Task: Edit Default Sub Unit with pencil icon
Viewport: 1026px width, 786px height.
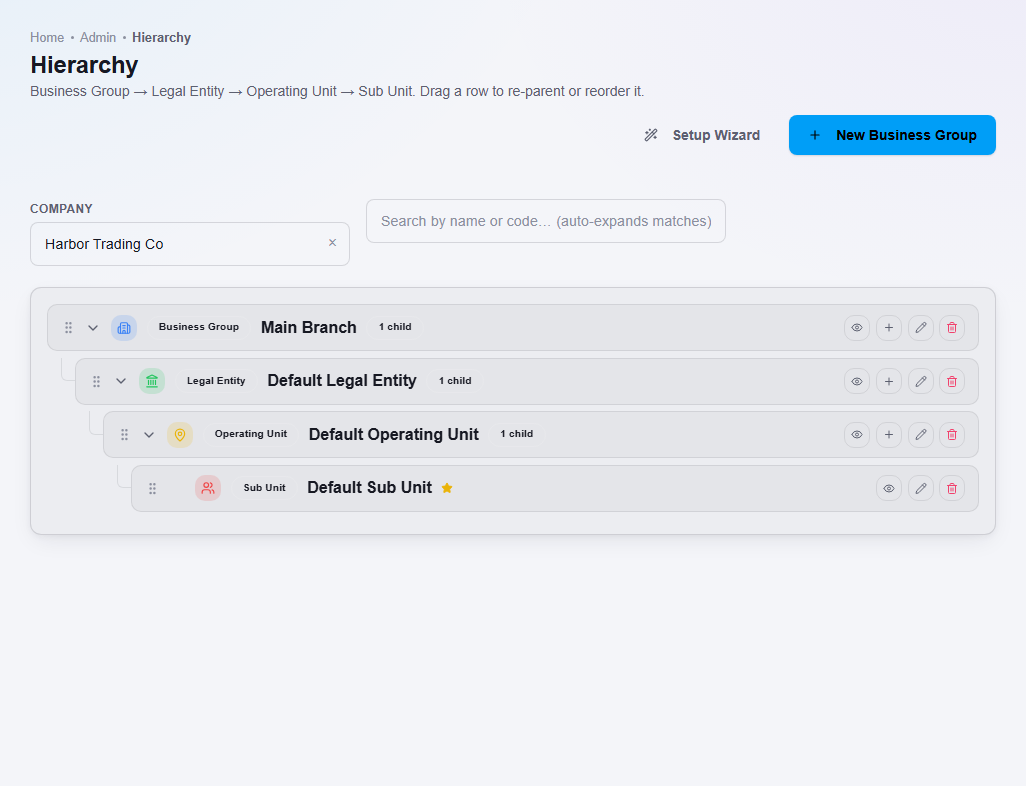Action: click(921, 488)
